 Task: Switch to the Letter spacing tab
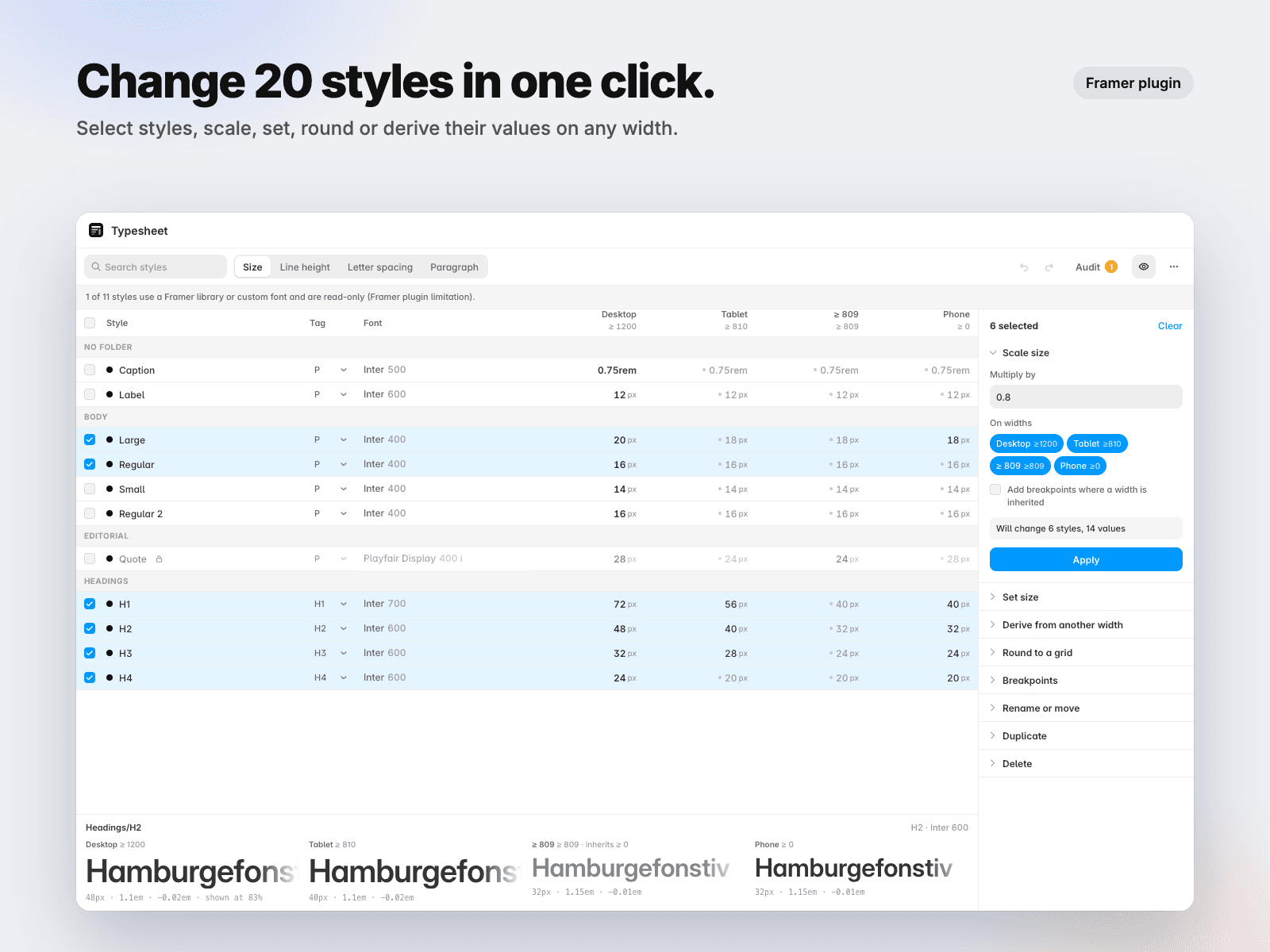click(x=380, y=267)
